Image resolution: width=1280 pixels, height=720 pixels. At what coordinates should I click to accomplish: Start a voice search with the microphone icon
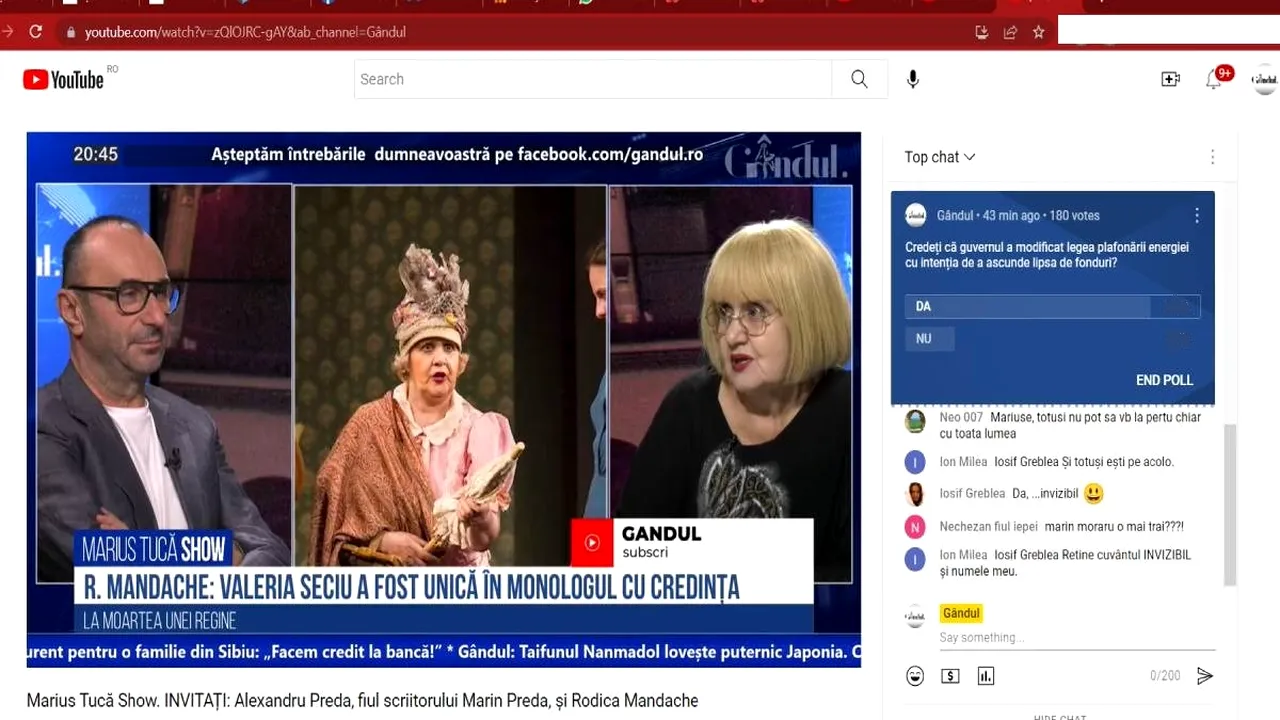[912, 79]
